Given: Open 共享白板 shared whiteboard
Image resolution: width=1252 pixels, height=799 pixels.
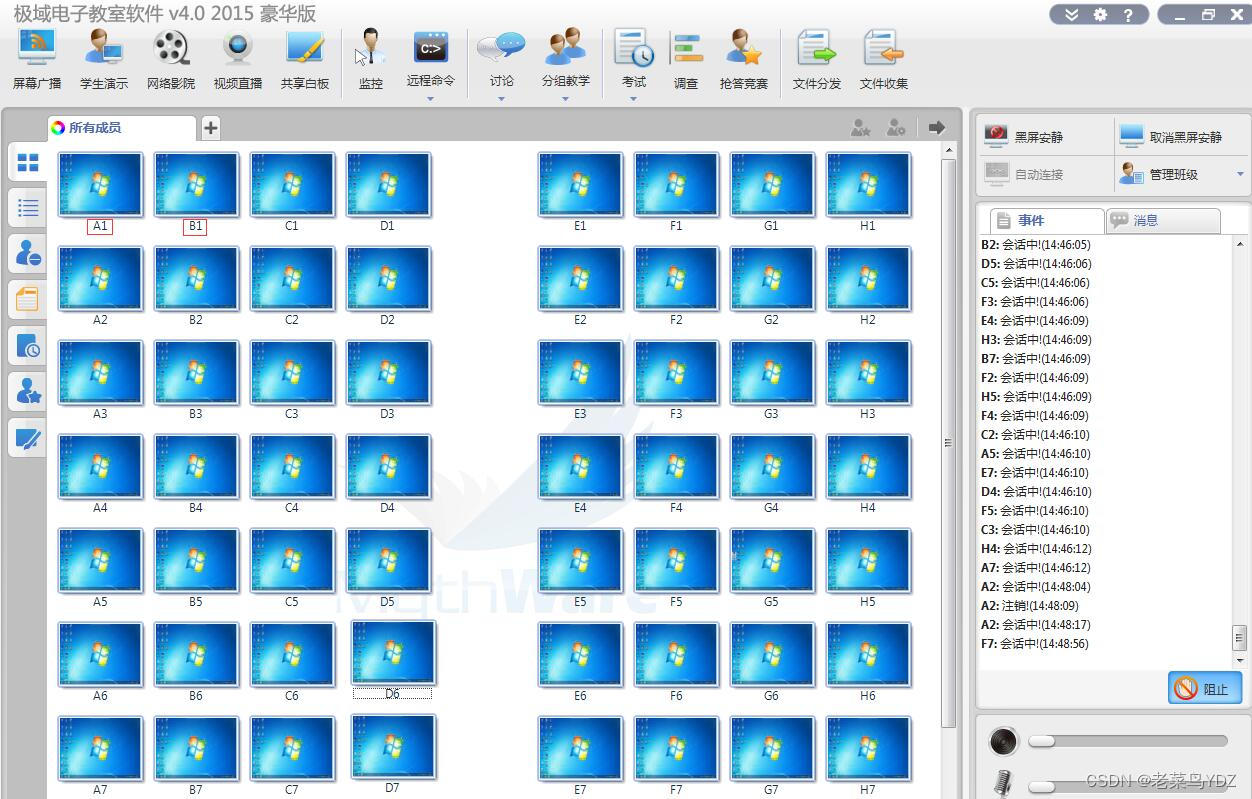Looking at the screenshot, I should tap(305, 60).
